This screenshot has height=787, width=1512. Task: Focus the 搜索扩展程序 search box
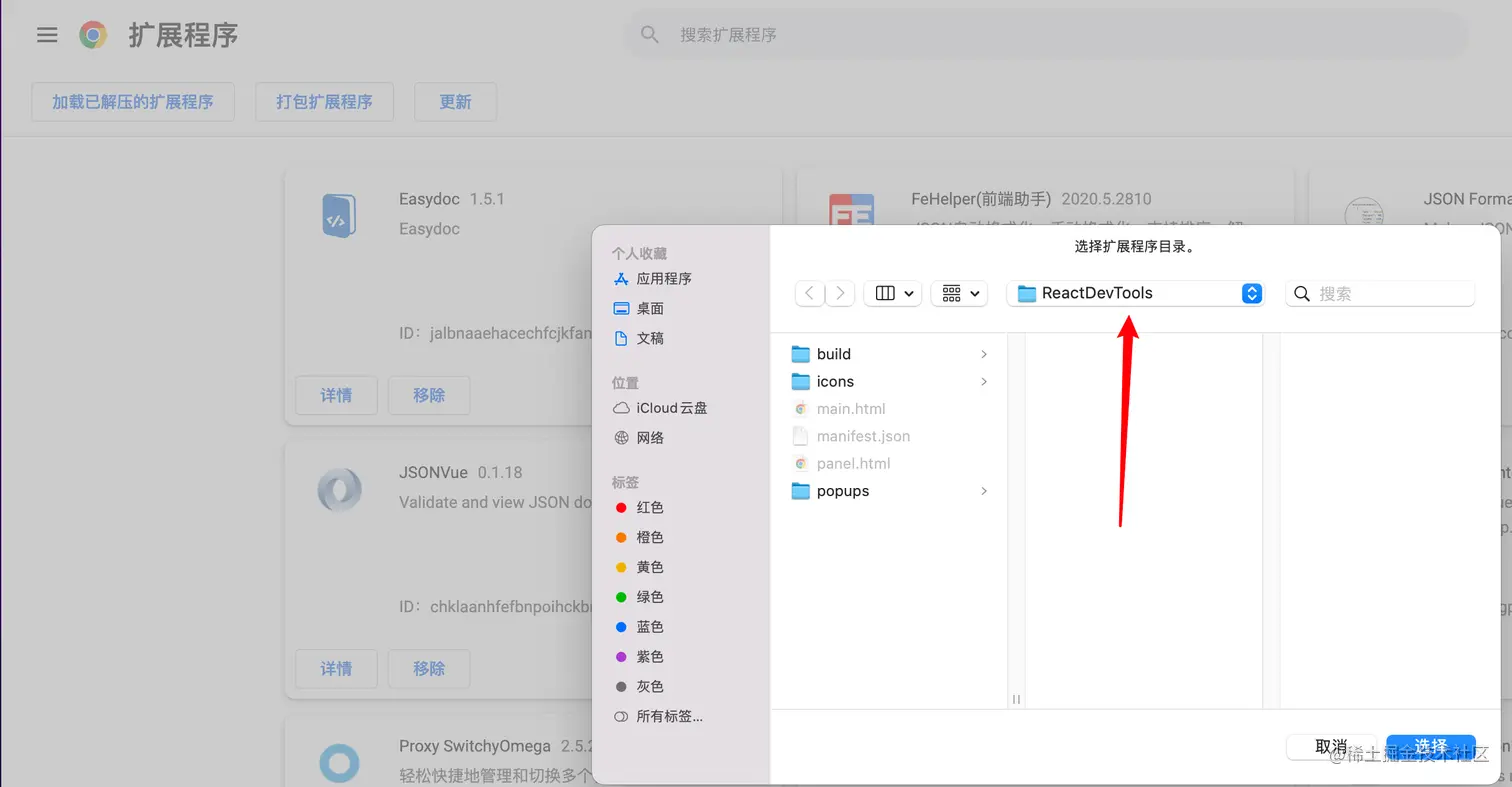[1046, 35]
